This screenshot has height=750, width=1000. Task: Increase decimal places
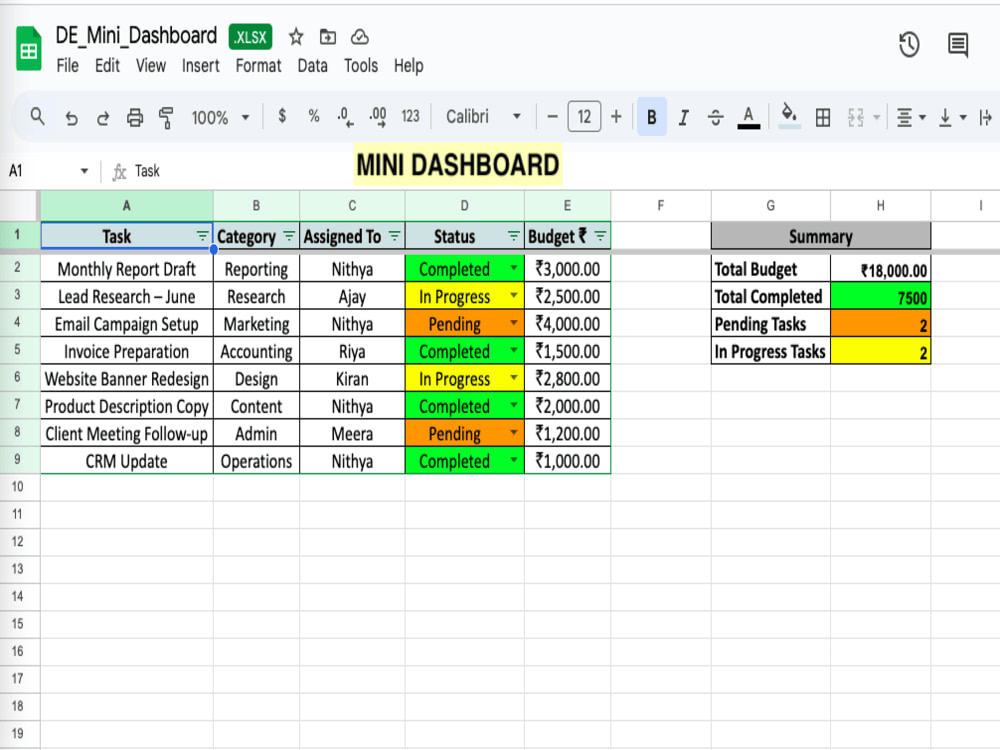[x=378, y=117]
